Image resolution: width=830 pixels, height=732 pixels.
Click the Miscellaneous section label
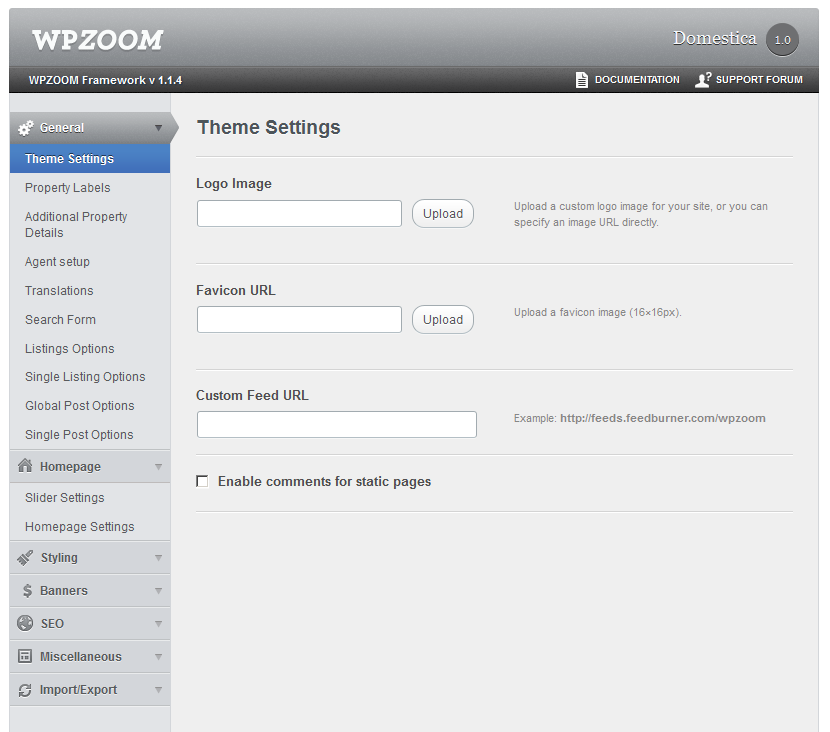pyautogui.click(x=81, y=657)
